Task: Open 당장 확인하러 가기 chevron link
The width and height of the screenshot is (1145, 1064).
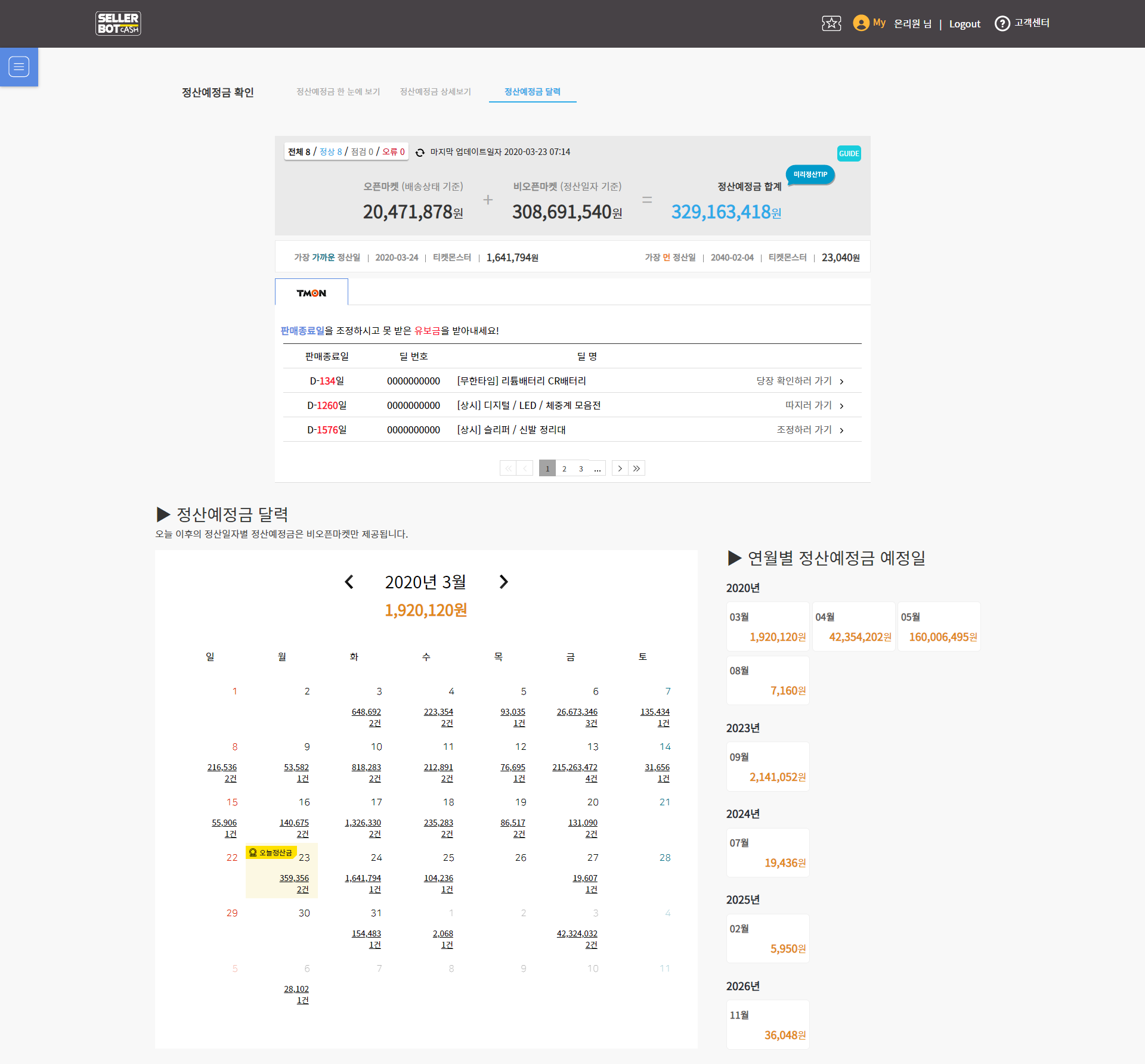Action: [841, 381]
